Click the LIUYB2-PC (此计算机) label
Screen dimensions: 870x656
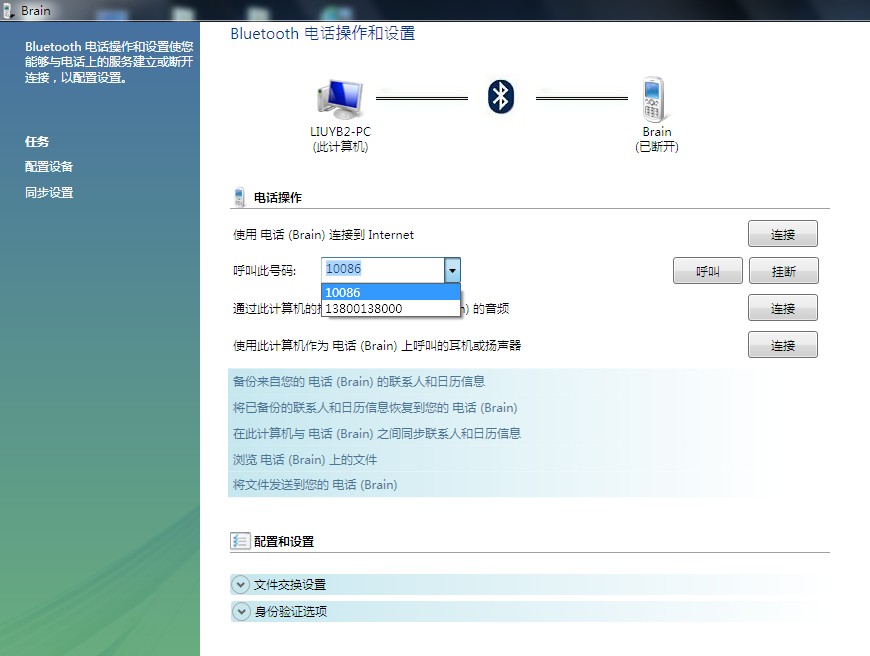pyautogui.click(x=340, y=139)
